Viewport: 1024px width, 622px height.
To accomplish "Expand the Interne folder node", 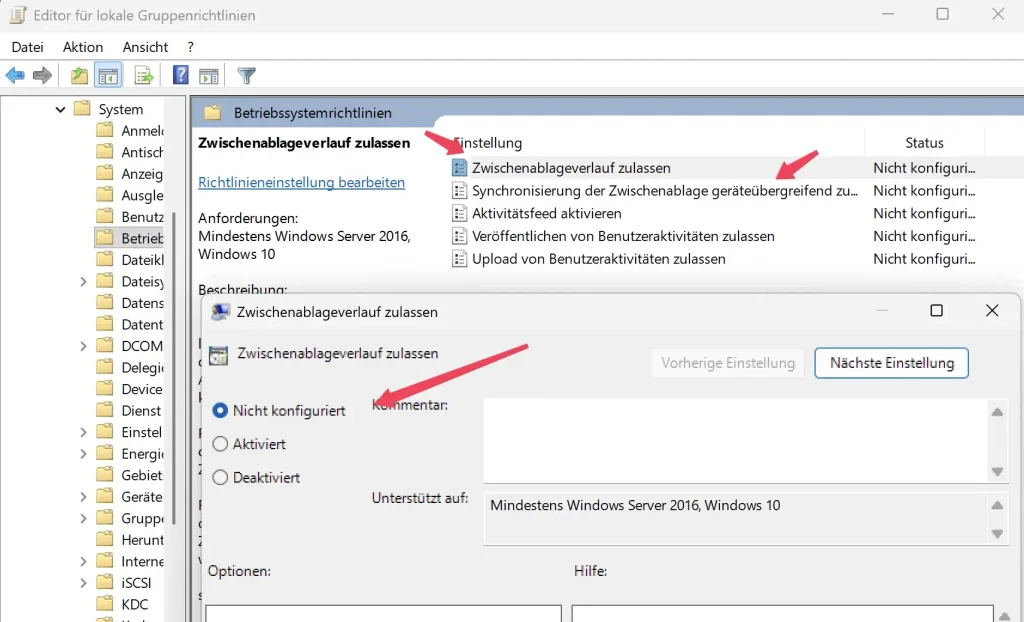I will (83, 562).
